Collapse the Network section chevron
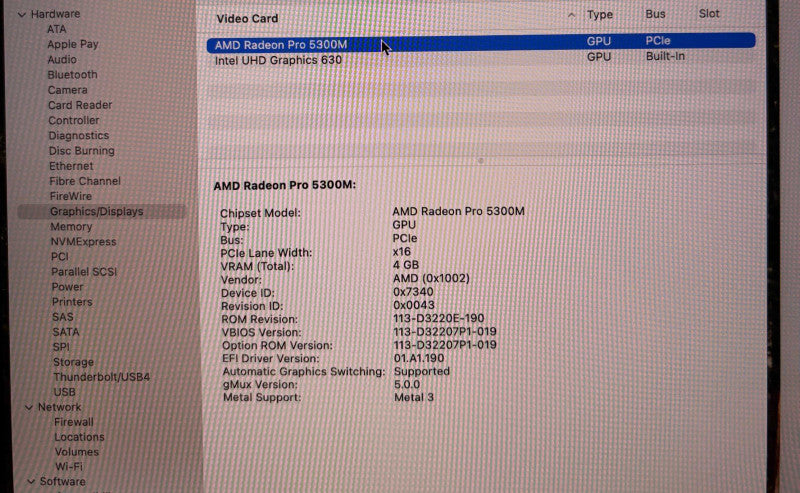Screen dimensions: 800x493 point(29,407)
